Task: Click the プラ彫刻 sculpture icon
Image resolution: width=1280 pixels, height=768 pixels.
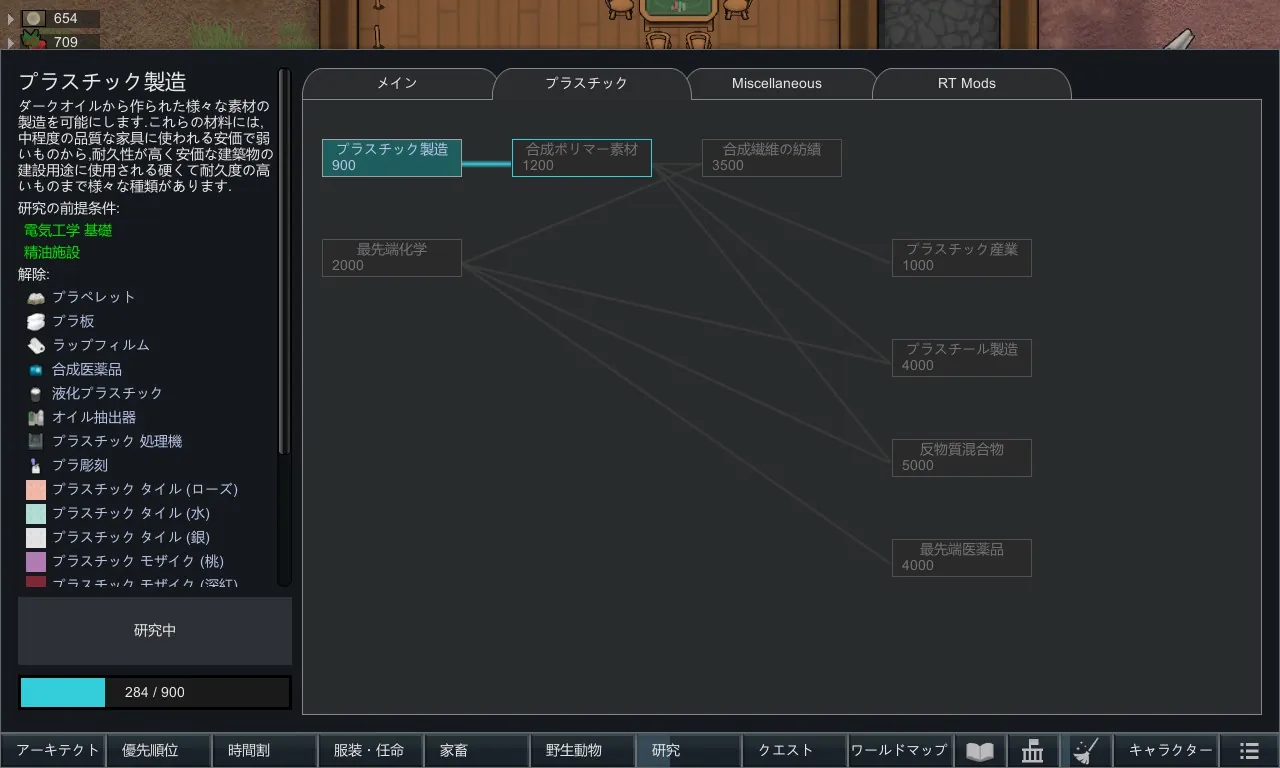Action: (x=36, y=465)
